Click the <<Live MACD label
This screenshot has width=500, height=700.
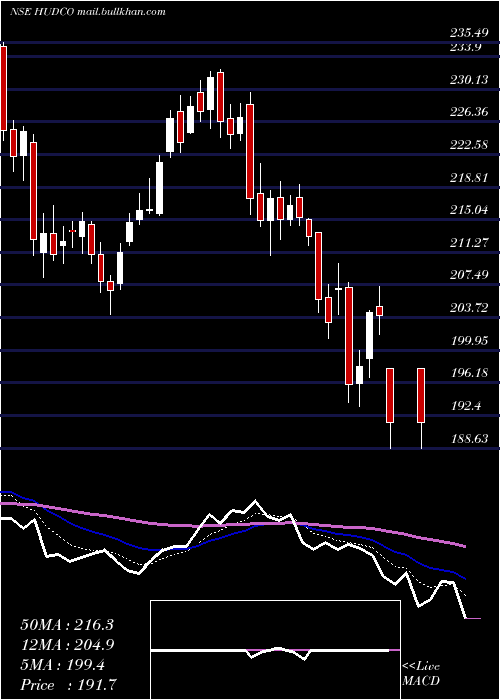pos(421,673)
